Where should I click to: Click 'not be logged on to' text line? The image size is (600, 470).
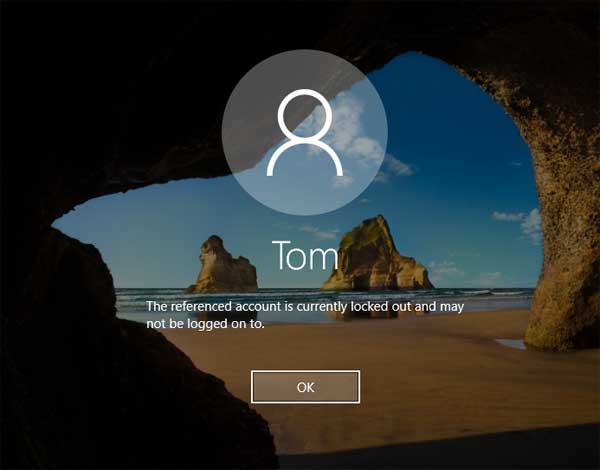coord(205,322)
